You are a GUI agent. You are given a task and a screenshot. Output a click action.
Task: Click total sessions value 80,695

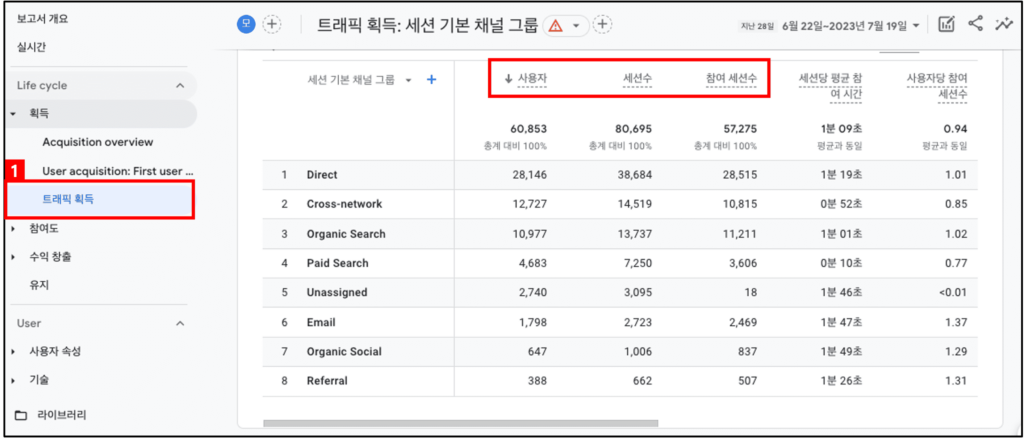(633, 129)
